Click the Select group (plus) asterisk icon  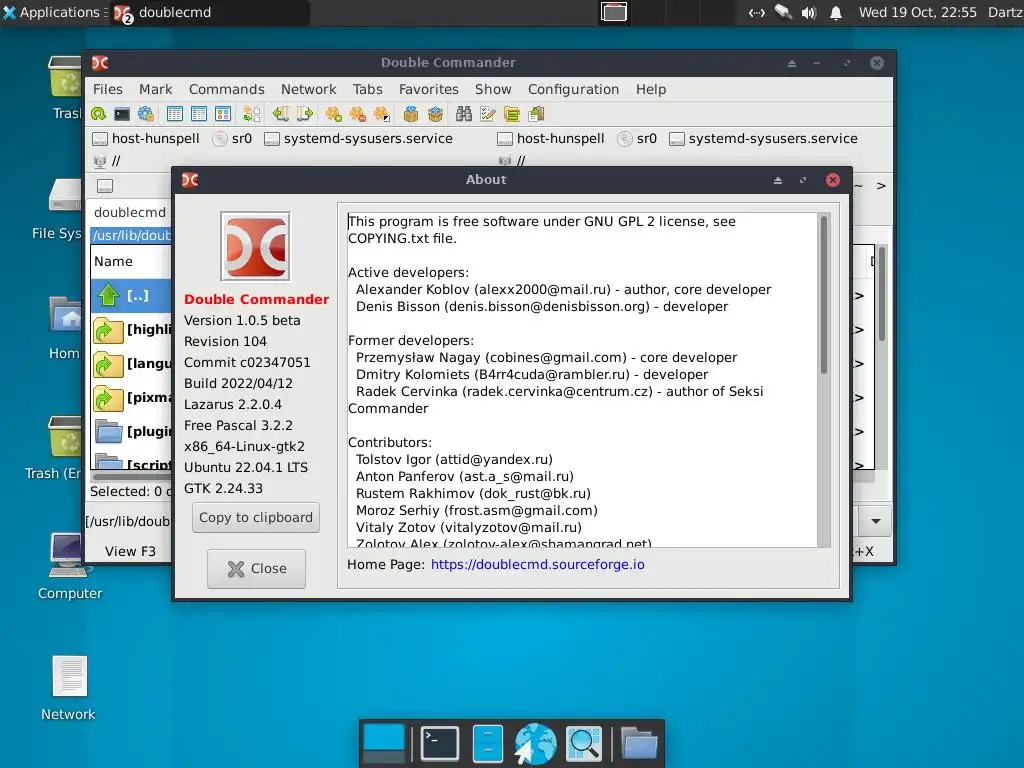coord(334,114)
